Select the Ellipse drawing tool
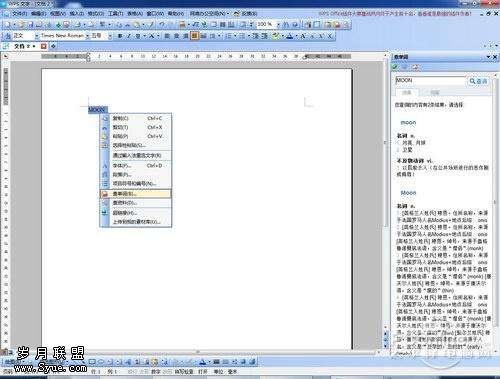Screen dimensions: 500x379 coord(101,362)
